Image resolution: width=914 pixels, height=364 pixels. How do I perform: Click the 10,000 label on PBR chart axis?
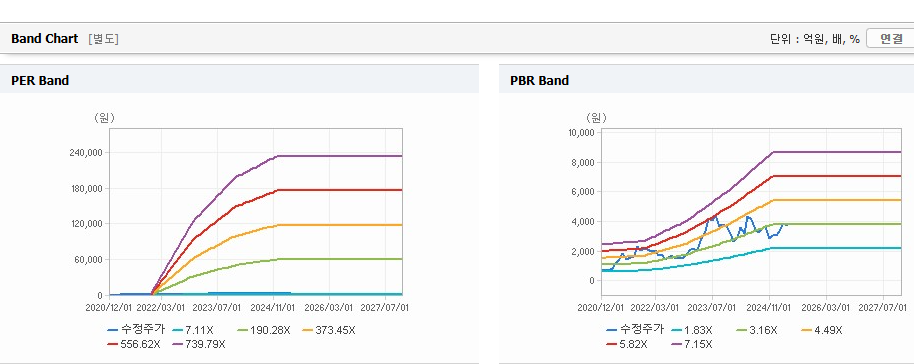pos(581,132)
